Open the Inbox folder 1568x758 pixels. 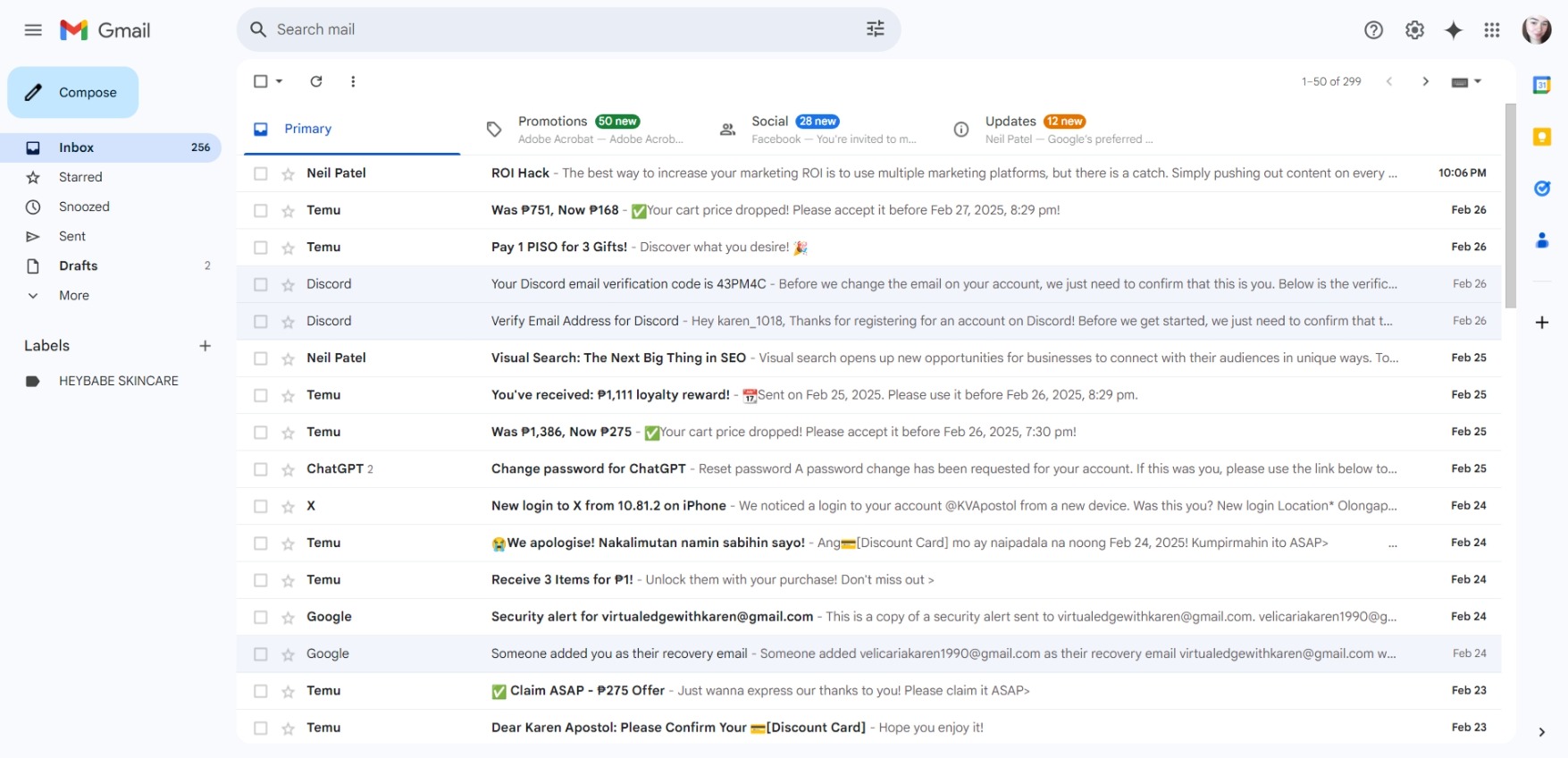point(110,147)
